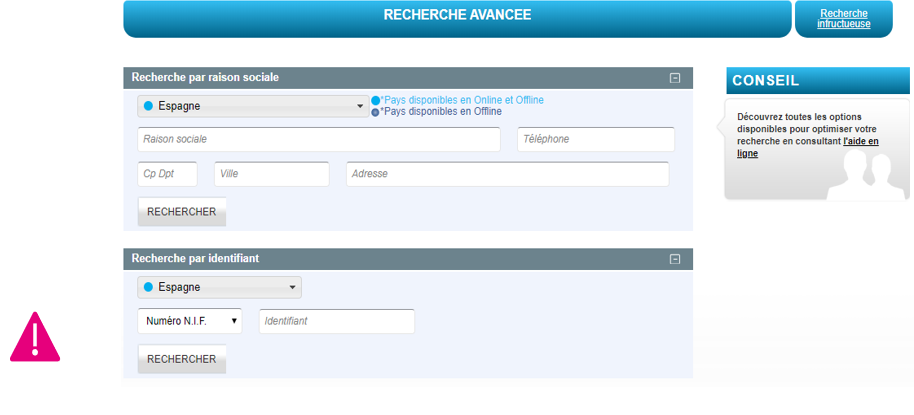The height and width of the screenshot is (415, 914).
Task: Focus the Identifiant text field
Action: (x=336, y=321)
